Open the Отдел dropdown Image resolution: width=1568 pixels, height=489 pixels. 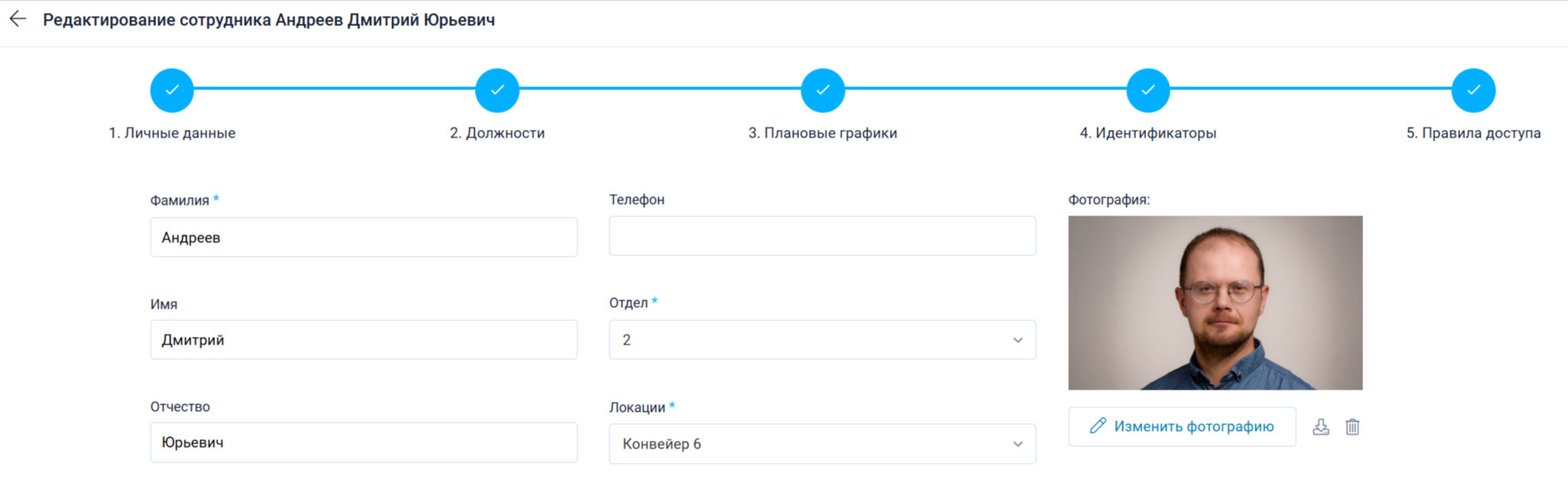point(822,340)
